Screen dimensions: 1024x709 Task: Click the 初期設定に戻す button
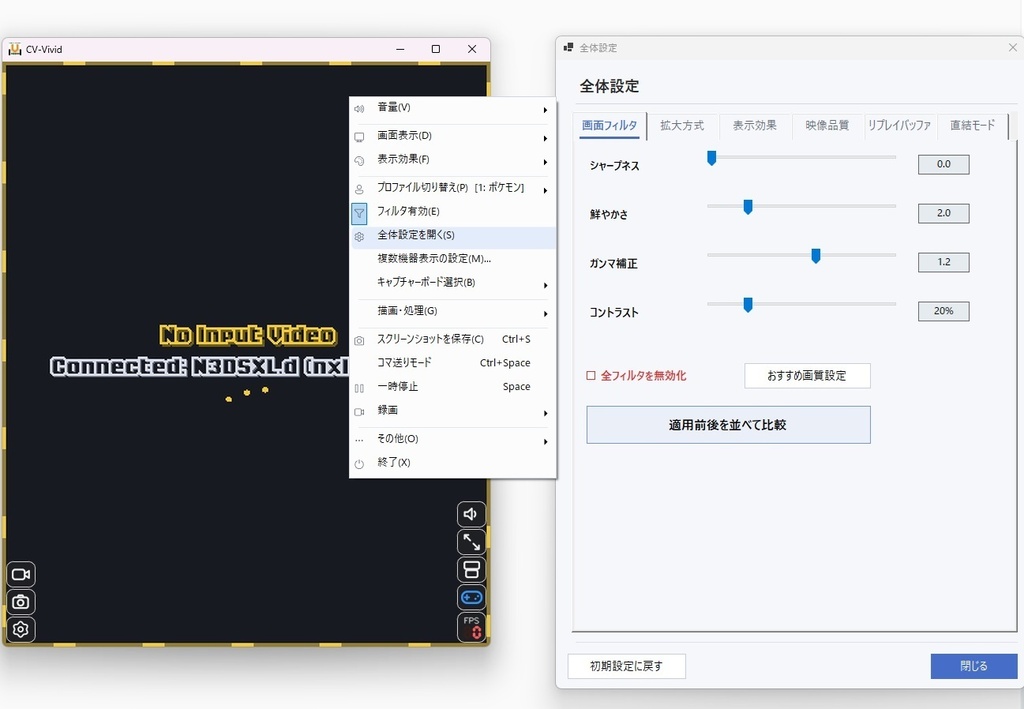[627, 667]
